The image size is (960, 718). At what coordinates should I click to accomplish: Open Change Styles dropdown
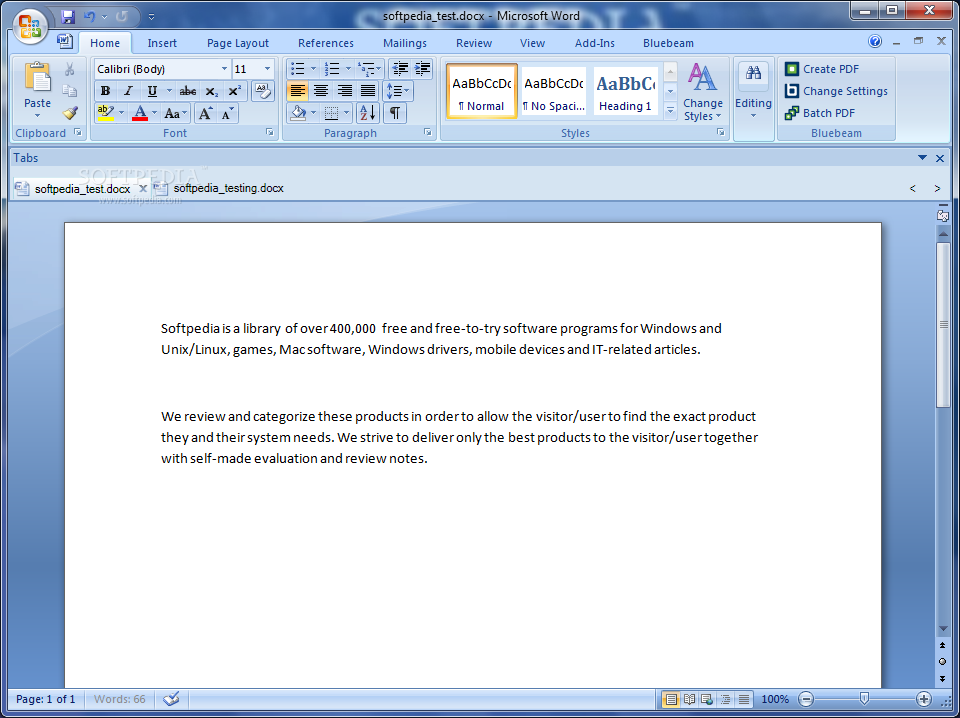click(x=702, y=92)
